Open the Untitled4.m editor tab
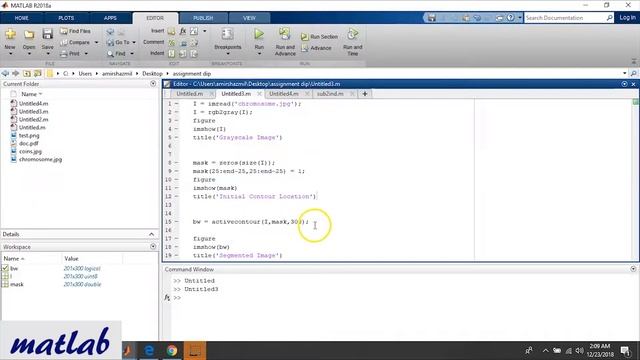Image resolution: width=640 pixels, height=360 pixels. click(284, 94)
